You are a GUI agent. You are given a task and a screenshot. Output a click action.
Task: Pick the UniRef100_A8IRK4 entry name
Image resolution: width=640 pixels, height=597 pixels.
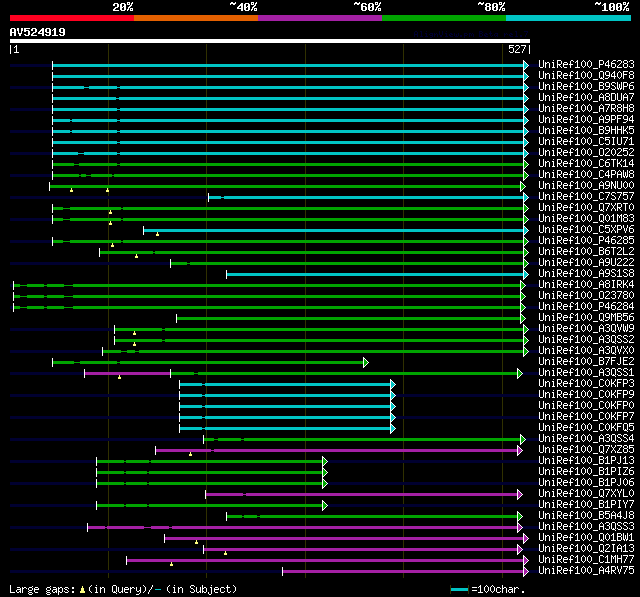pyautogui.click(x=586, y=284)
